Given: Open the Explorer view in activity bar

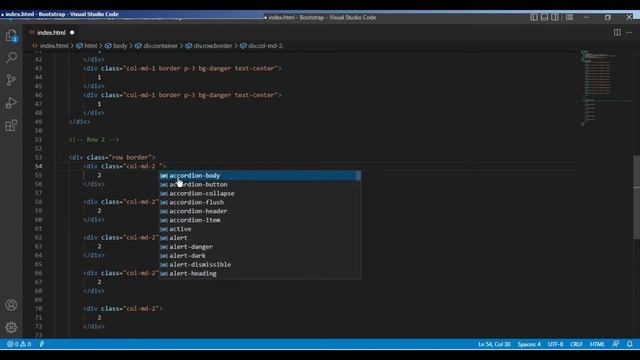Looking at the screenshot, I should (x=11, y=36).
